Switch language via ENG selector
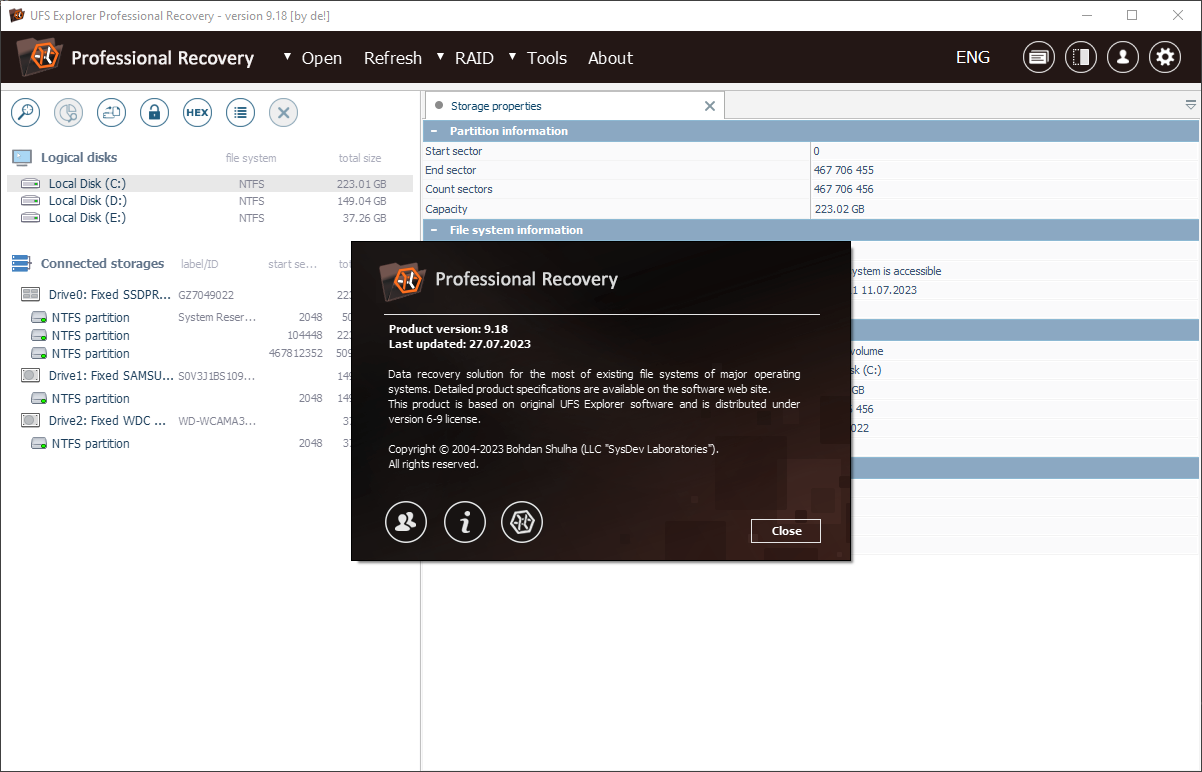The image size is (1202, 772). (x=973, y=57)
